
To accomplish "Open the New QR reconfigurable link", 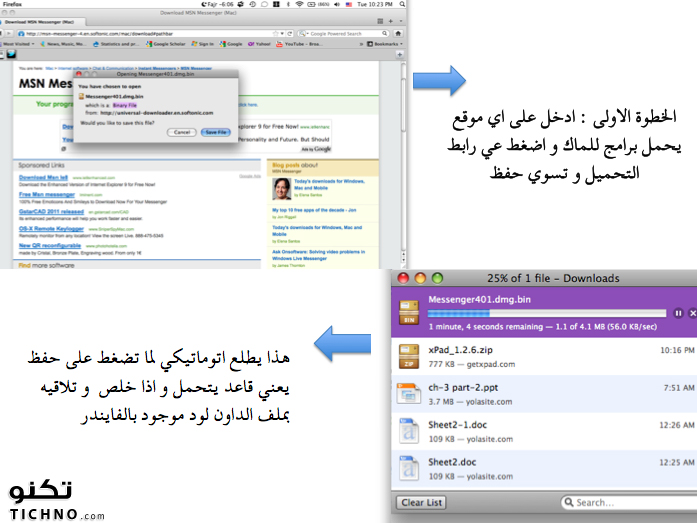I will click(50, 245).
